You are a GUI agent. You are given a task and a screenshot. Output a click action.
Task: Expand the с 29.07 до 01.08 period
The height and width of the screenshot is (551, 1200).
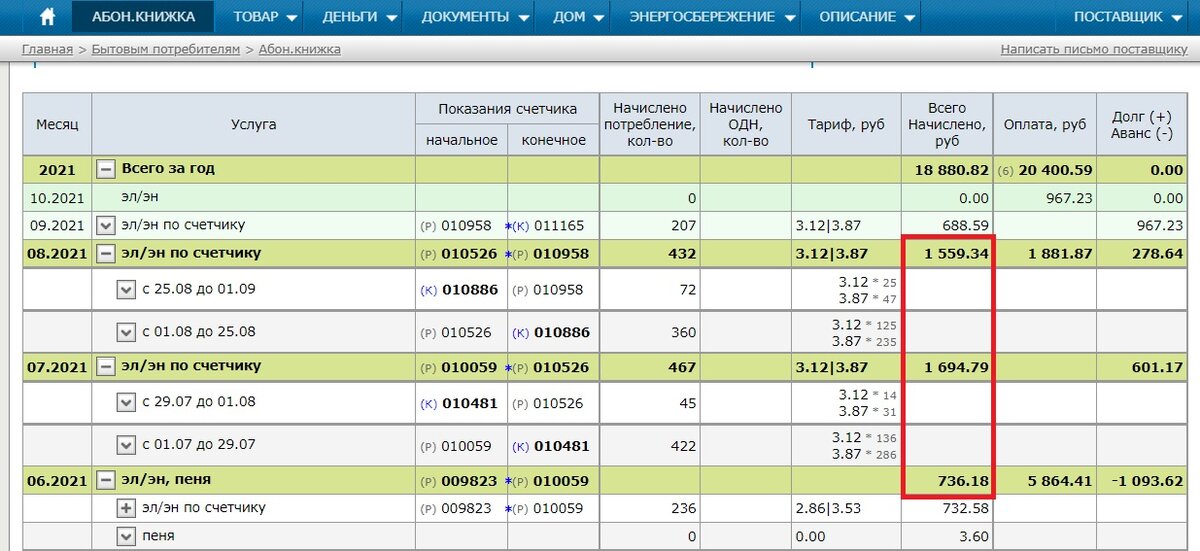[126, 402]
